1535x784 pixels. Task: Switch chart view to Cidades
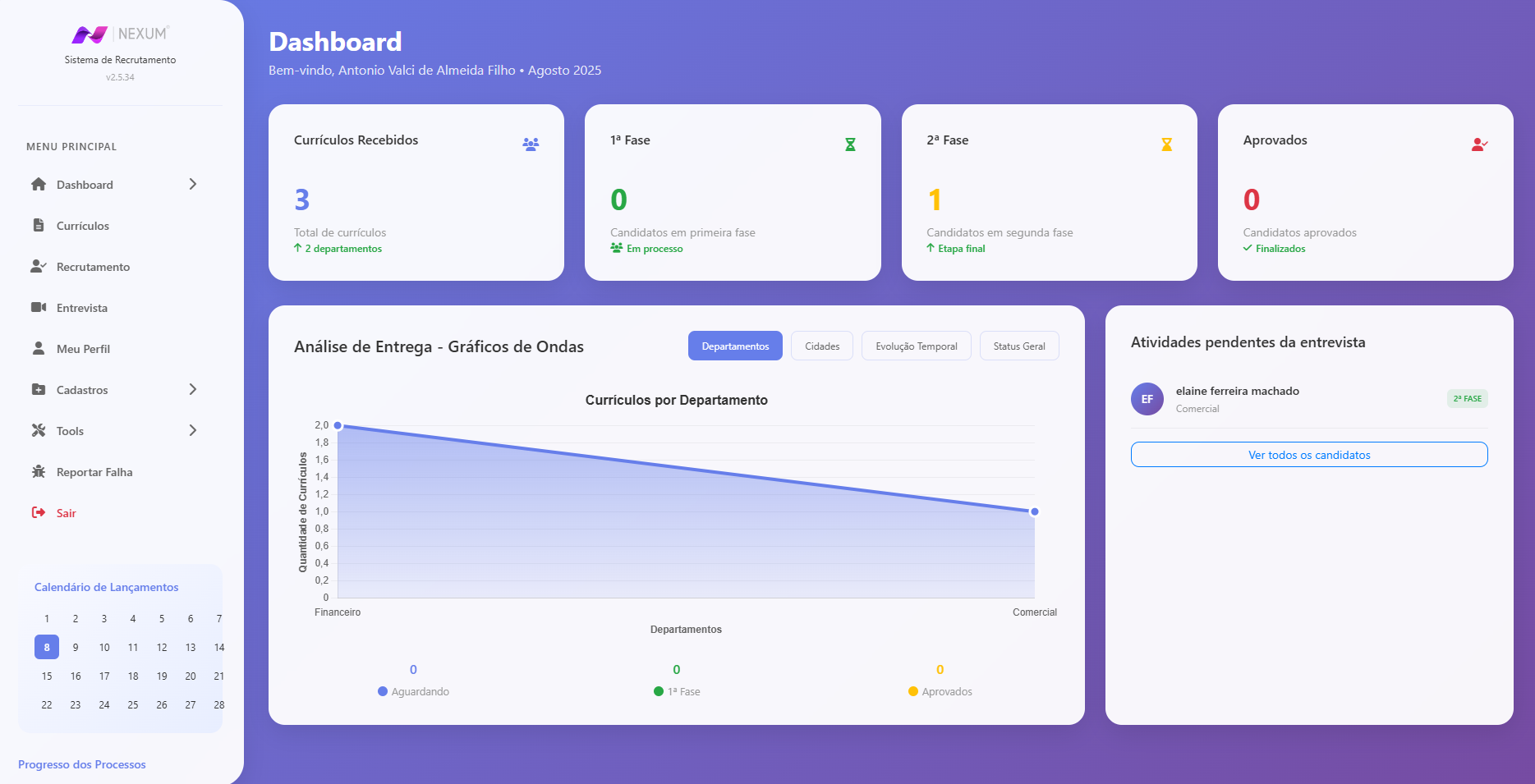(x=821, y=346)
